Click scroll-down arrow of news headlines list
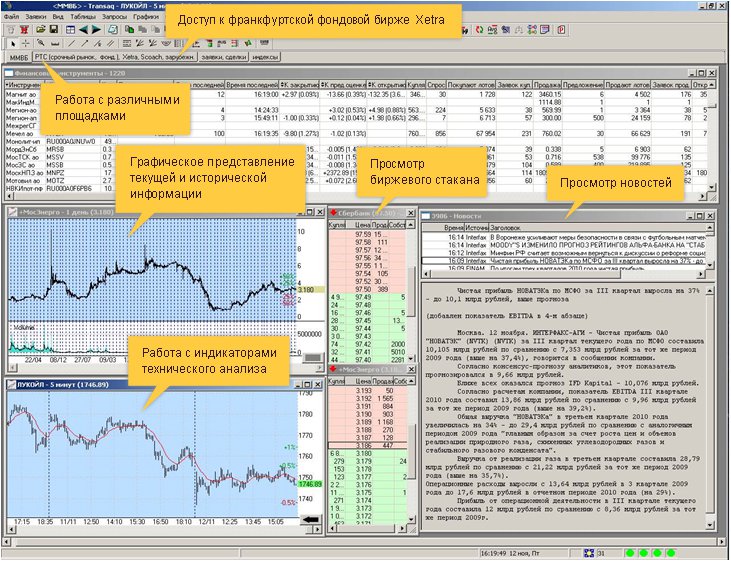This screenshot has height=561, width=731. (x=710, y=265)
